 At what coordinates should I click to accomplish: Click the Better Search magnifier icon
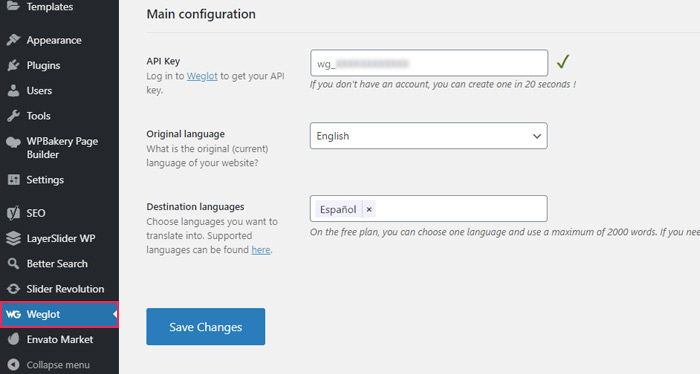point(13,264)
